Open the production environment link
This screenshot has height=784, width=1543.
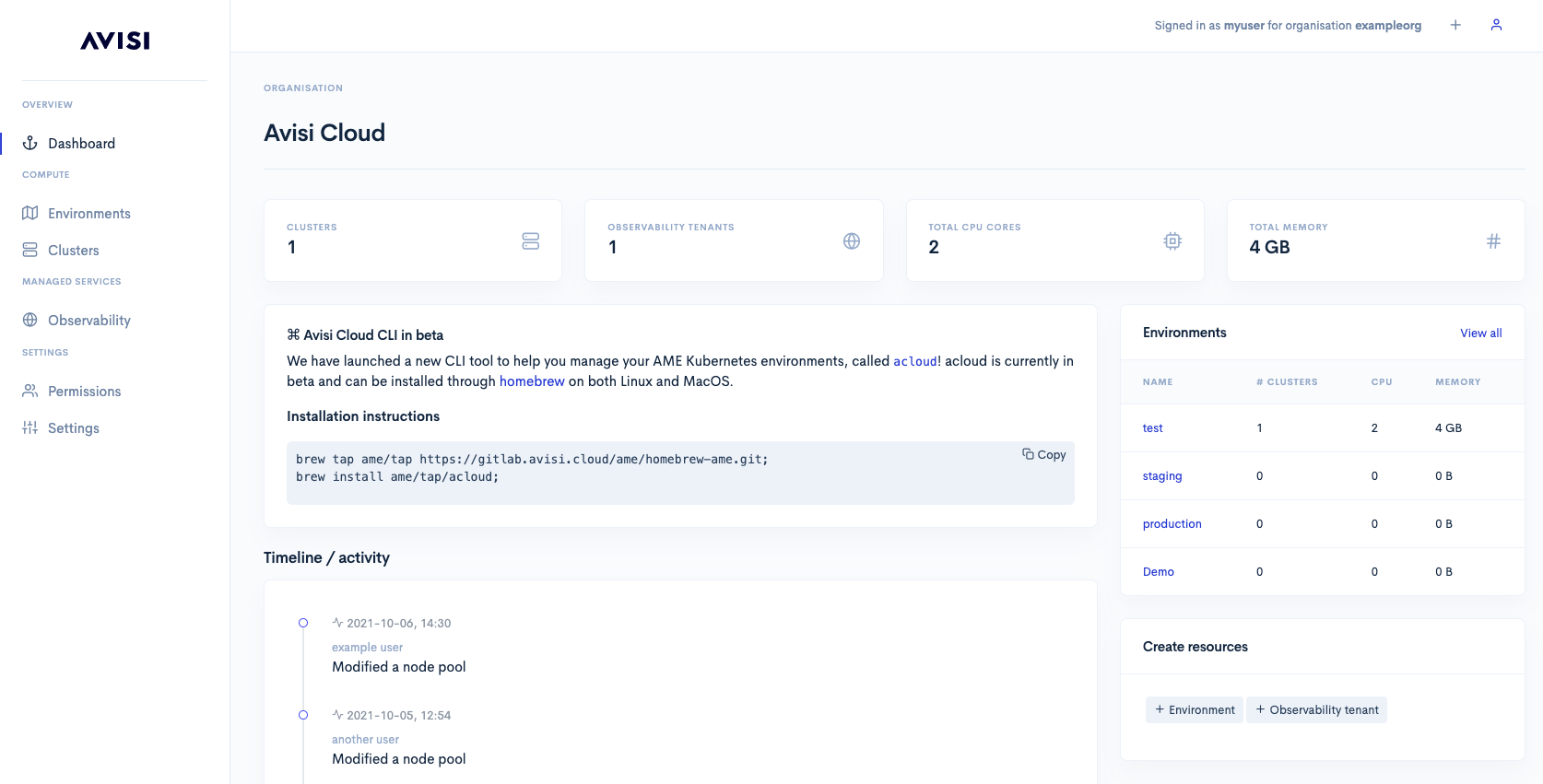[1172, 523]
